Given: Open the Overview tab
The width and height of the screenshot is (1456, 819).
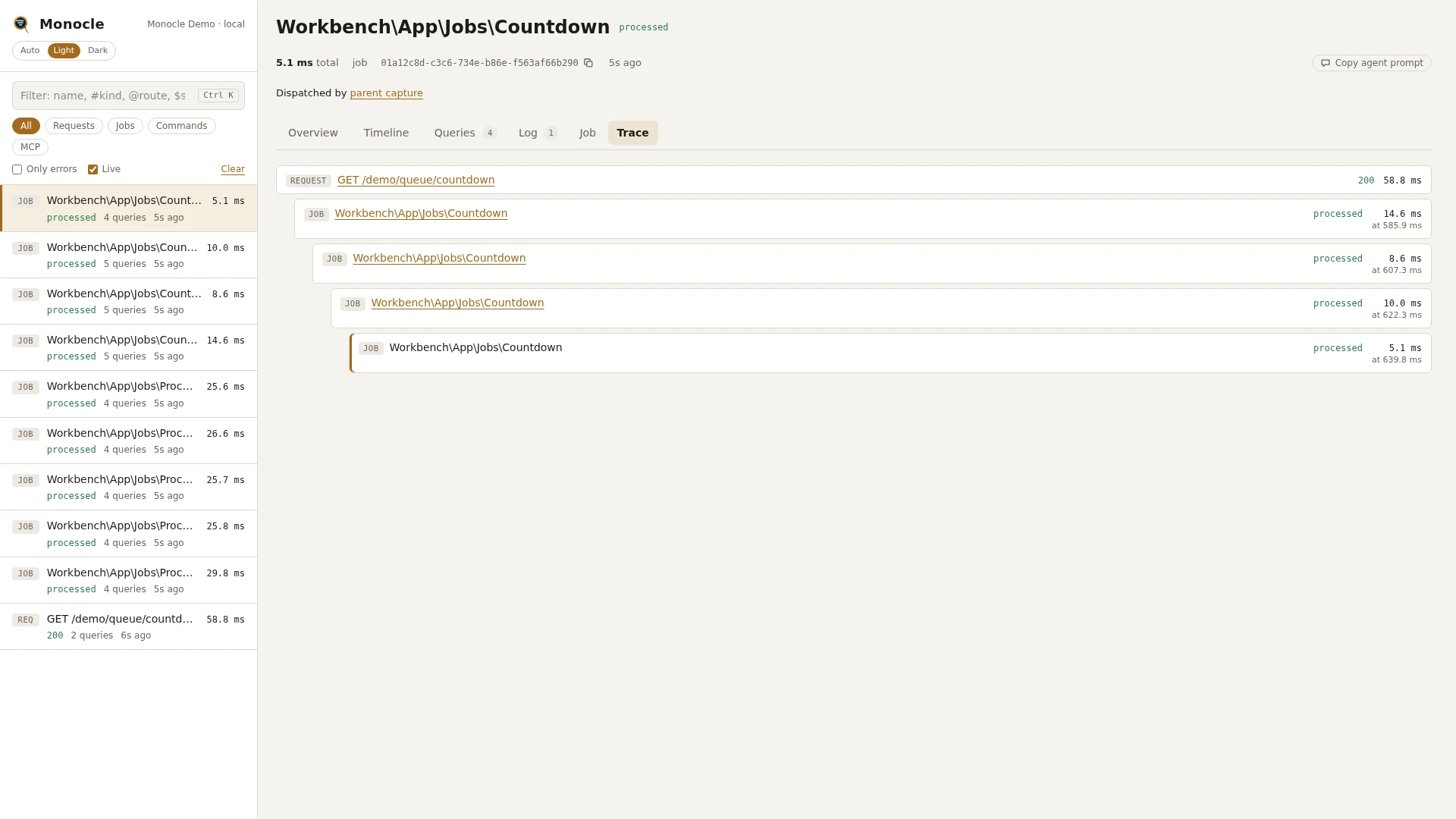Looking at the screenshot, I should [x=313, y=133].
